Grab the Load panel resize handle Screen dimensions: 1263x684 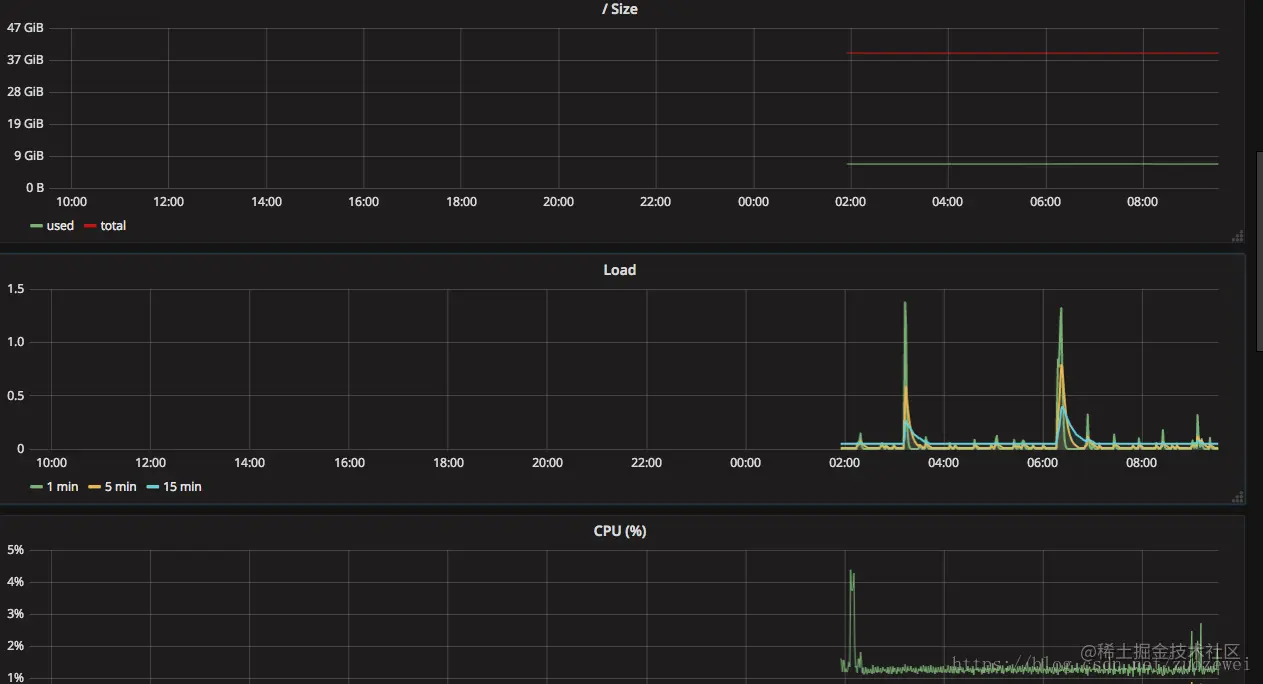click(1238, 497)
